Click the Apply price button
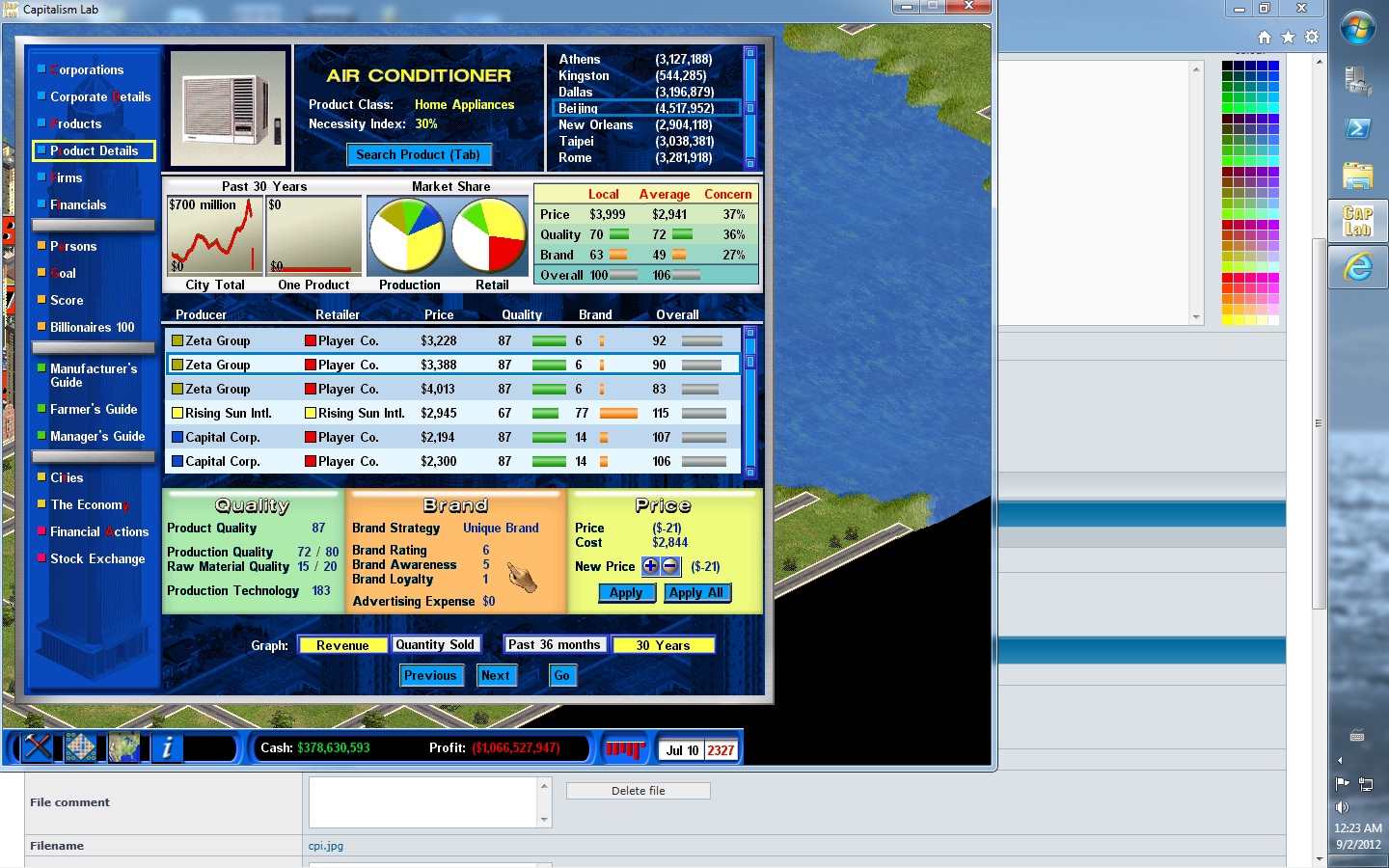 pos(626,593)
